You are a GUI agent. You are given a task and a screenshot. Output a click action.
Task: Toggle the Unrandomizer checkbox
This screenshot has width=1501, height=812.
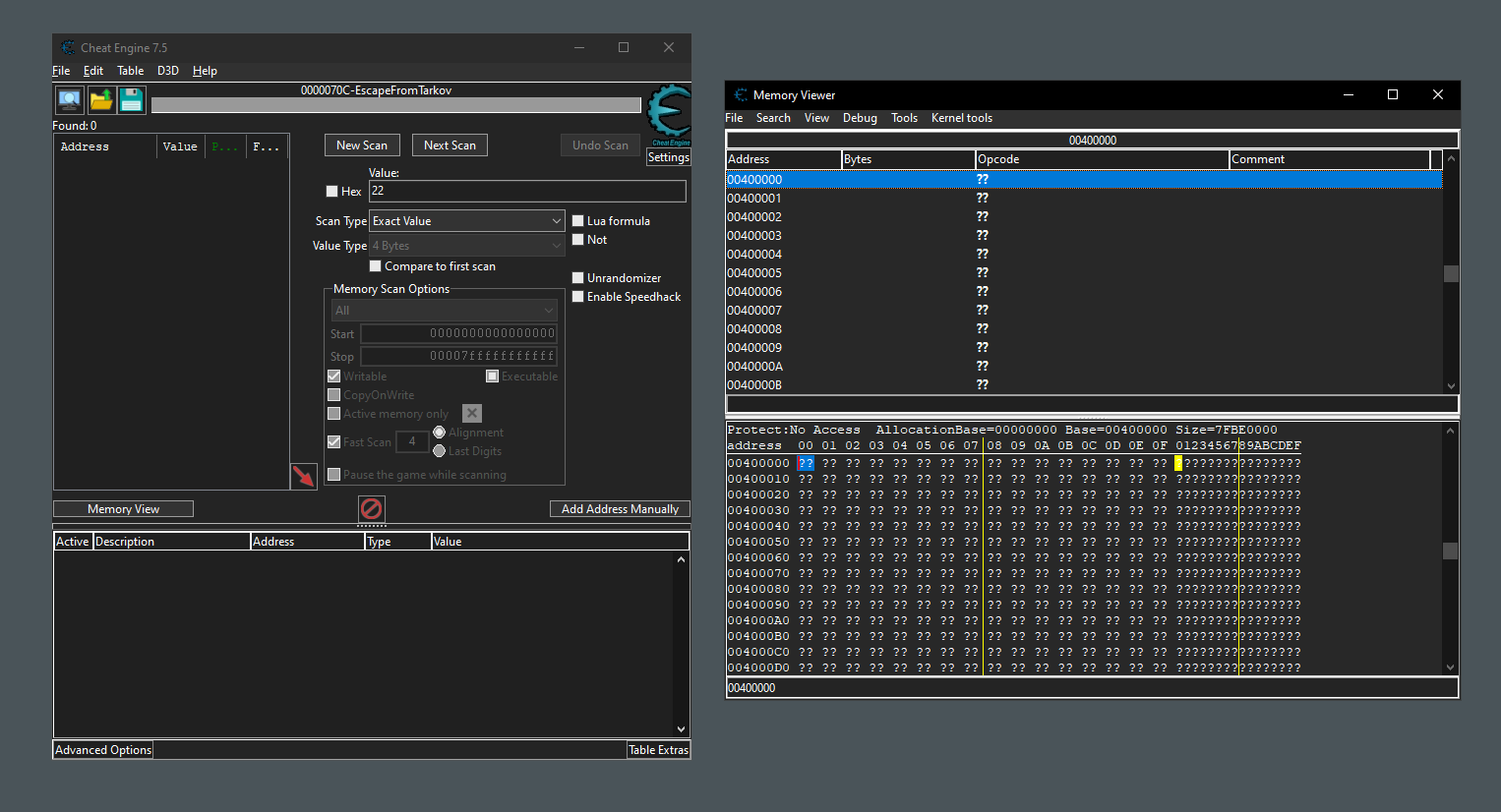tap(578, 278)
